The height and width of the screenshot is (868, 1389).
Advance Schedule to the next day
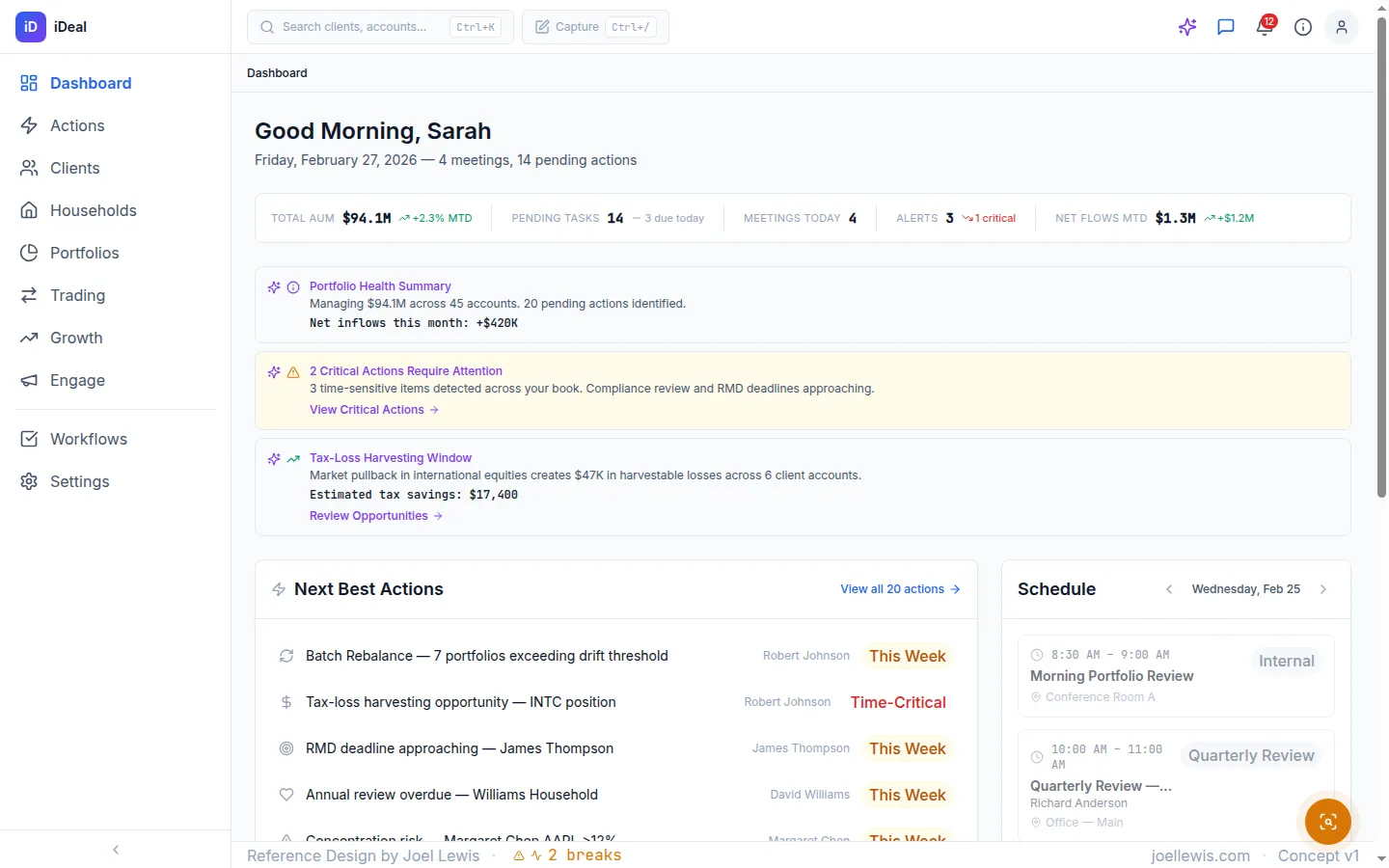tap(1322, 588)
